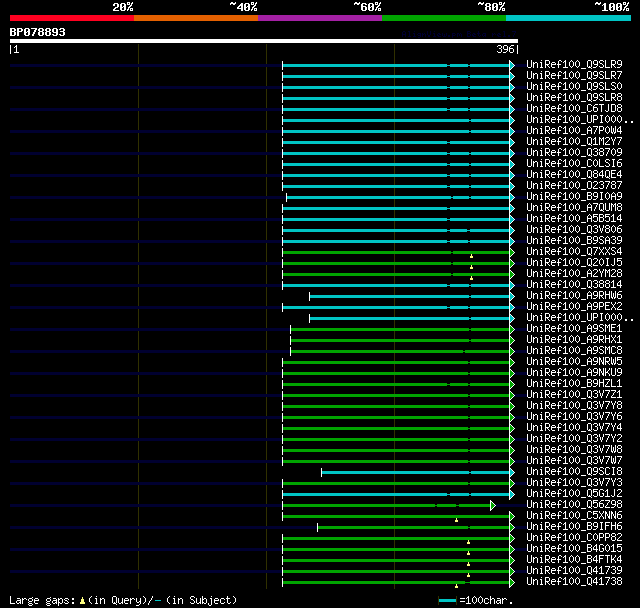The width and height of the screenshot is (640, 608).
Task: Select the UniRef100_Q5G1J2 label
Action: [x=574, y=494]
